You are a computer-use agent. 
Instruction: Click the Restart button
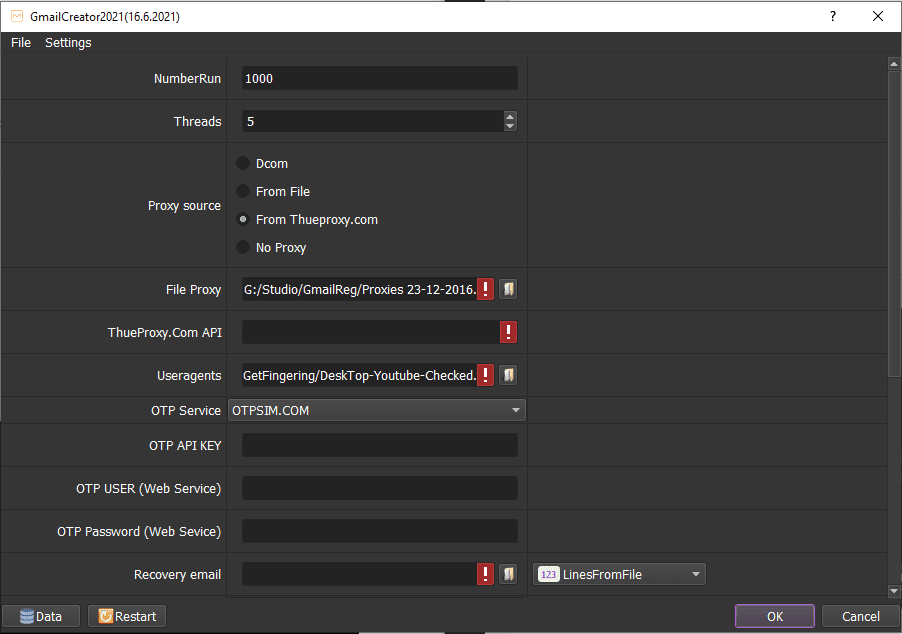point(127,616)
